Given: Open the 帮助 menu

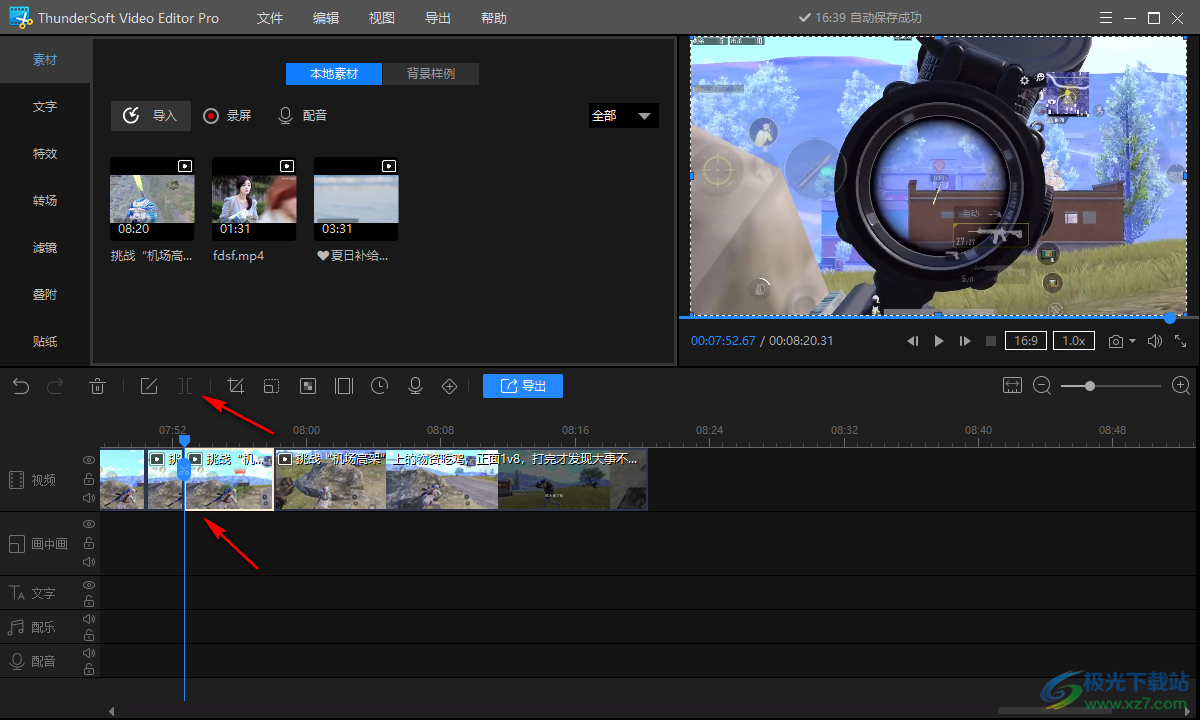Looking at the screenshot, I should click(494, 18).
